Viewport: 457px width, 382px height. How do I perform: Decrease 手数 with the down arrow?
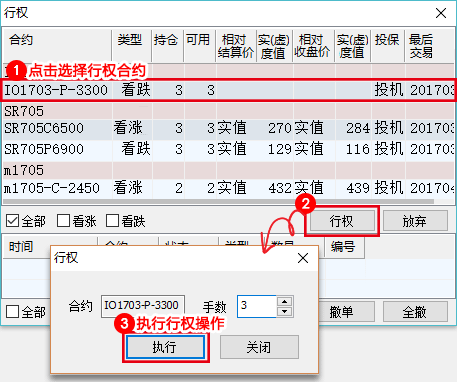pyautogui.click(x=284, y=312)
